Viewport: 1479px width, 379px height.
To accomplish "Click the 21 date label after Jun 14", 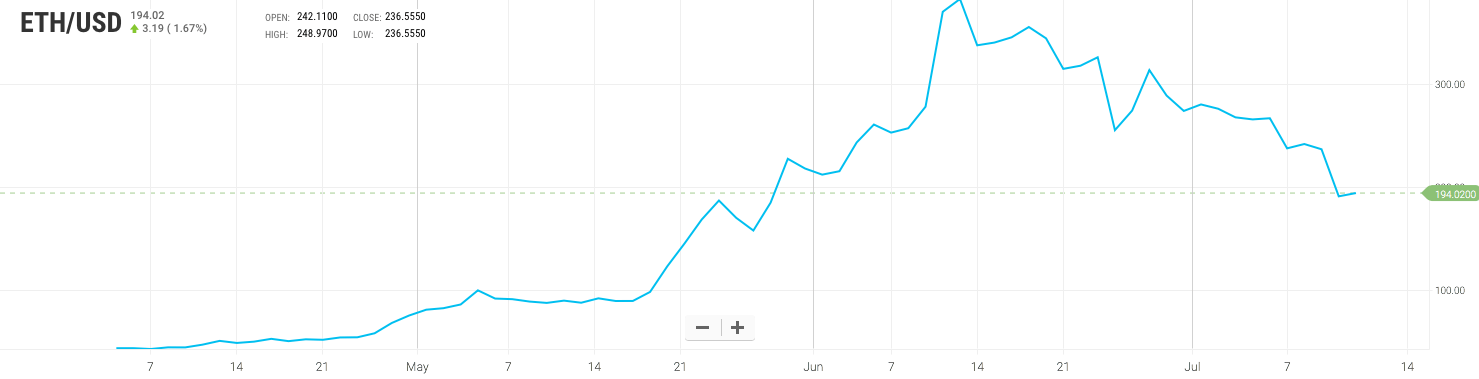I will [x=1063, y=367].
